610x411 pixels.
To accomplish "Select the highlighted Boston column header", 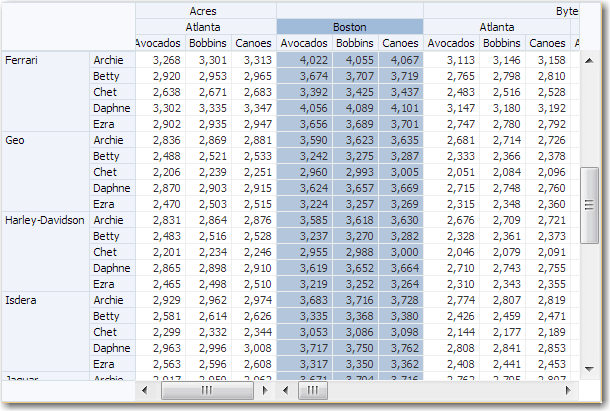I will click(350, 27).
